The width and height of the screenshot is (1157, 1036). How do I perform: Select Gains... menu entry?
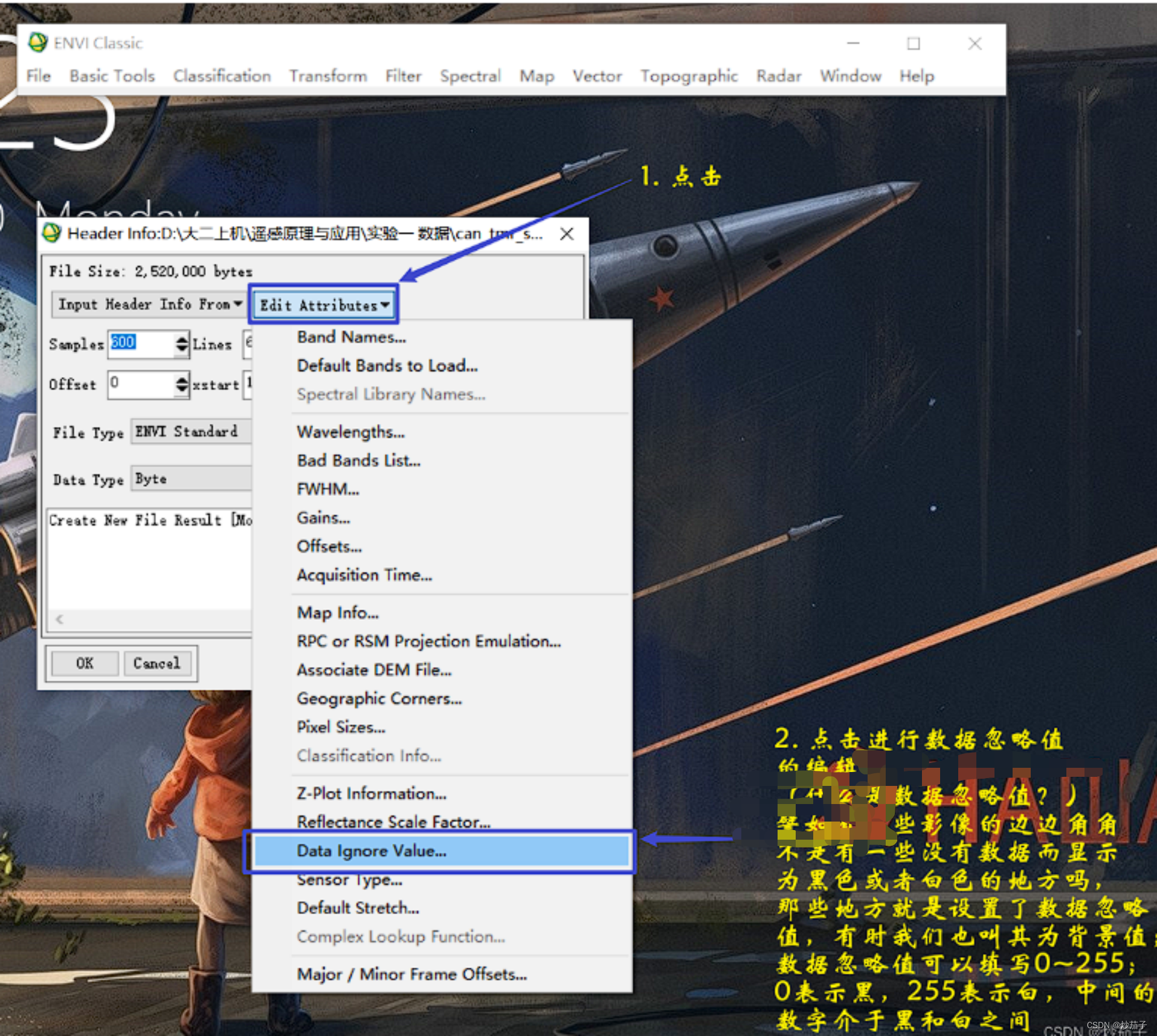click(323, 518)
